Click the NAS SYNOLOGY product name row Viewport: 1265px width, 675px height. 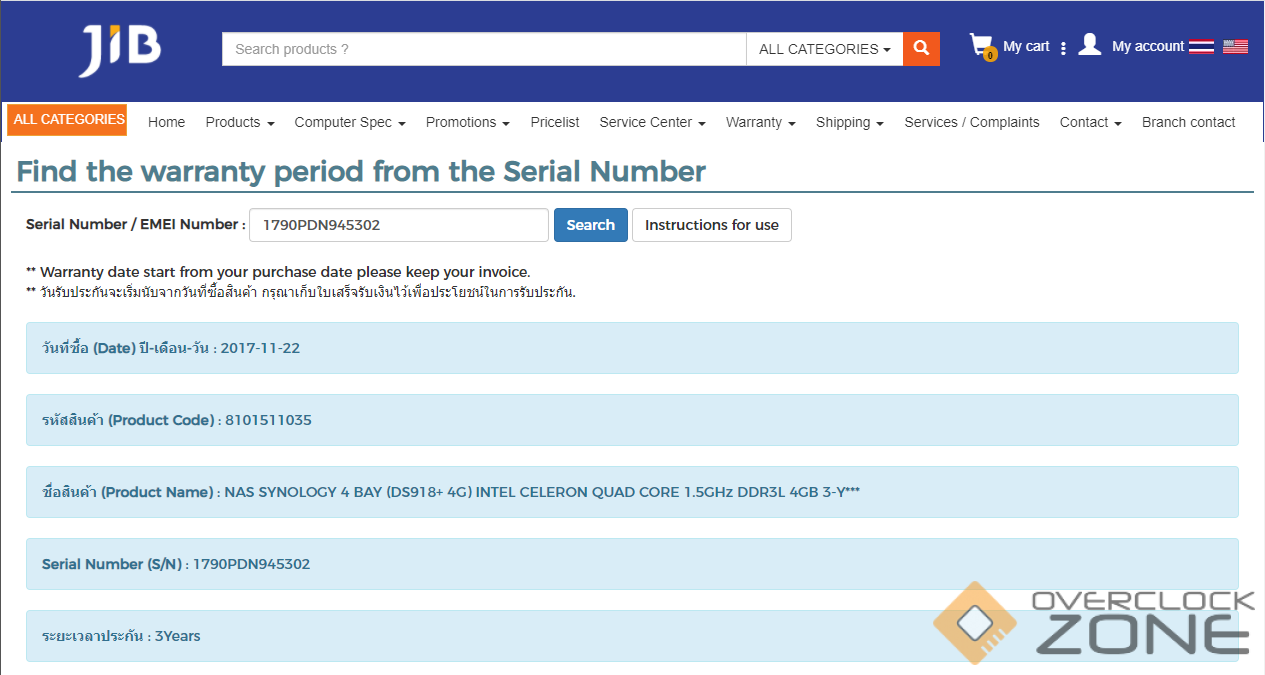click(632, 492)
